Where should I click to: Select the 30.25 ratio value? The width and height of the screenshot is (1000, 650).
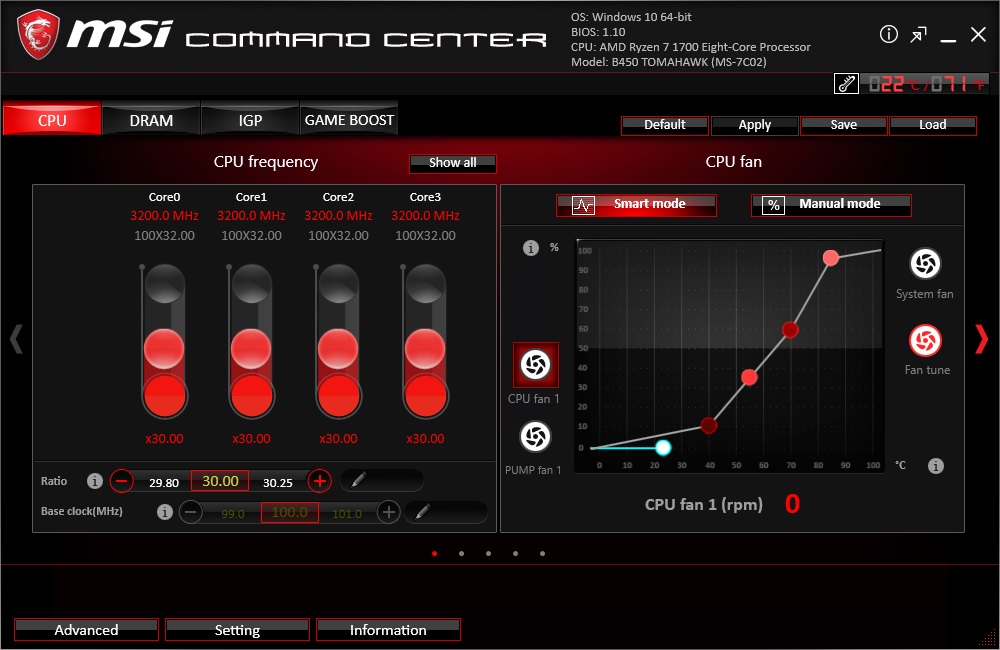coord(278,483)
